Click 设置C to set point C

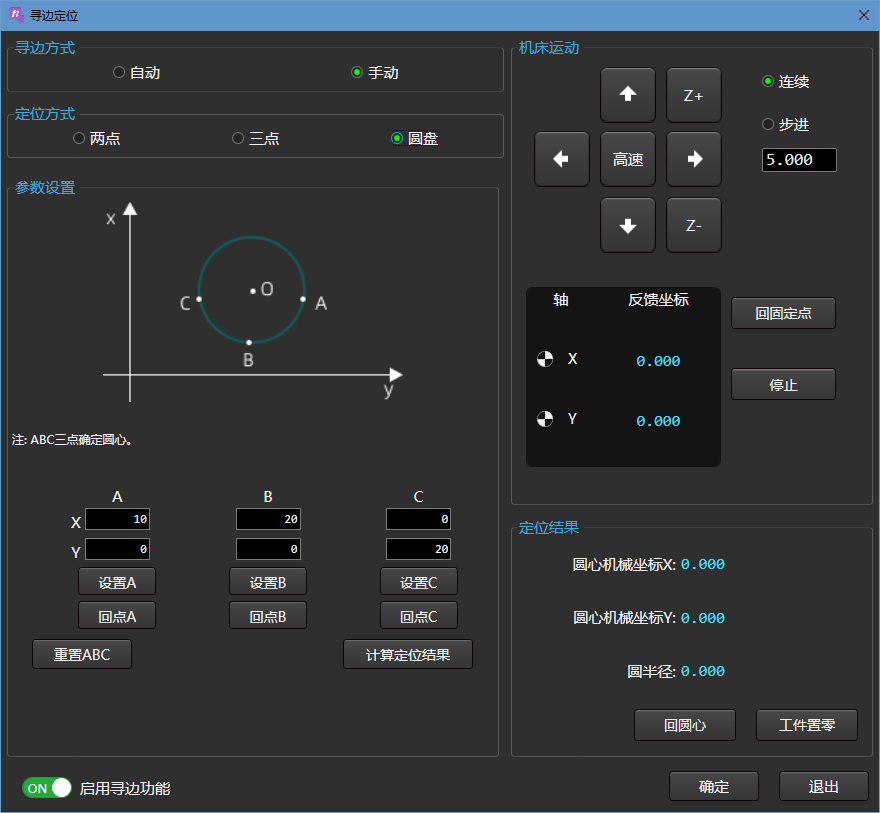click(419, 582)
